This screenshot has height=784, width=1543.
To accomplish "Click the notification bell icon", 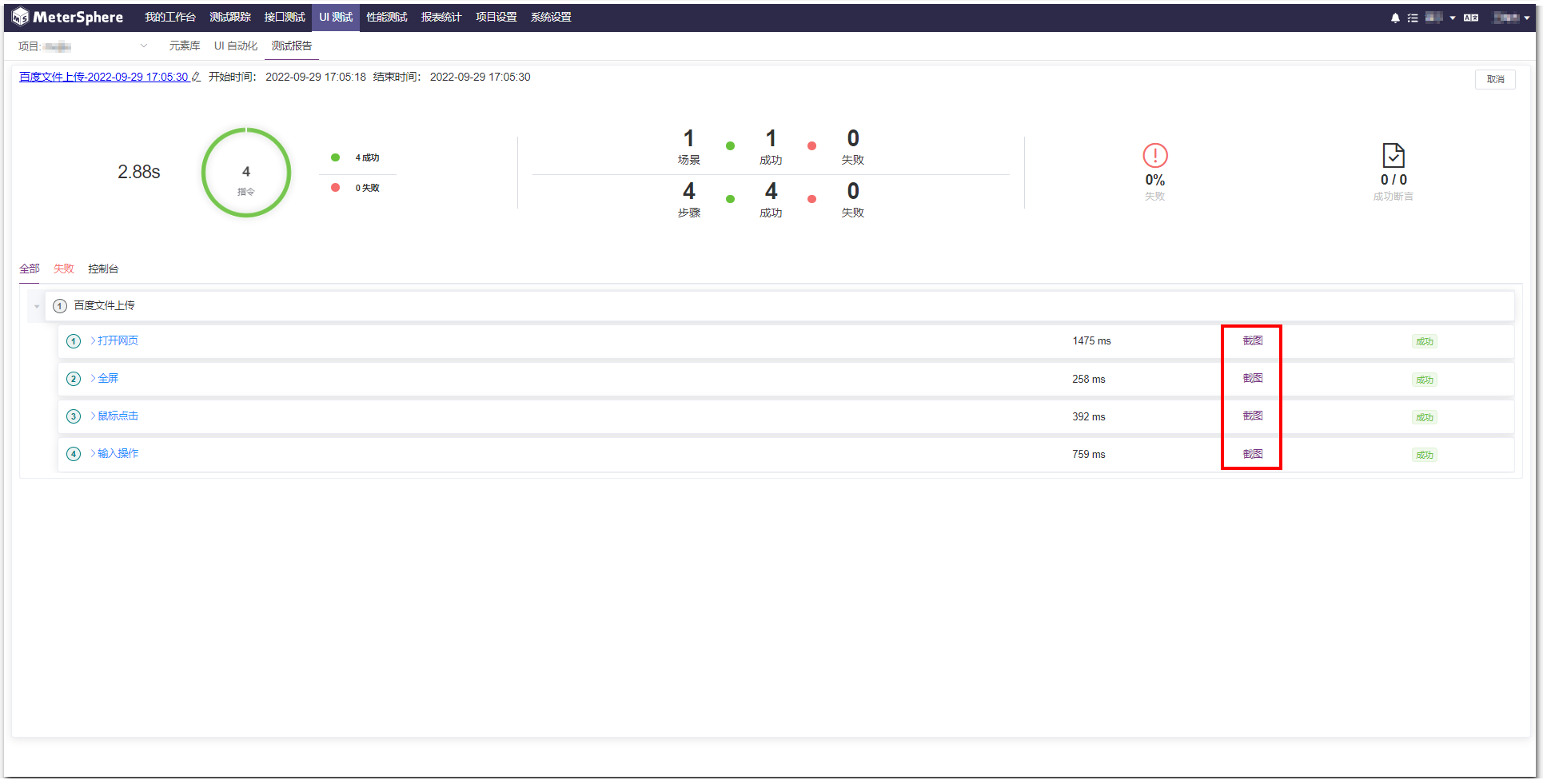I will [x=1394, y=17].
